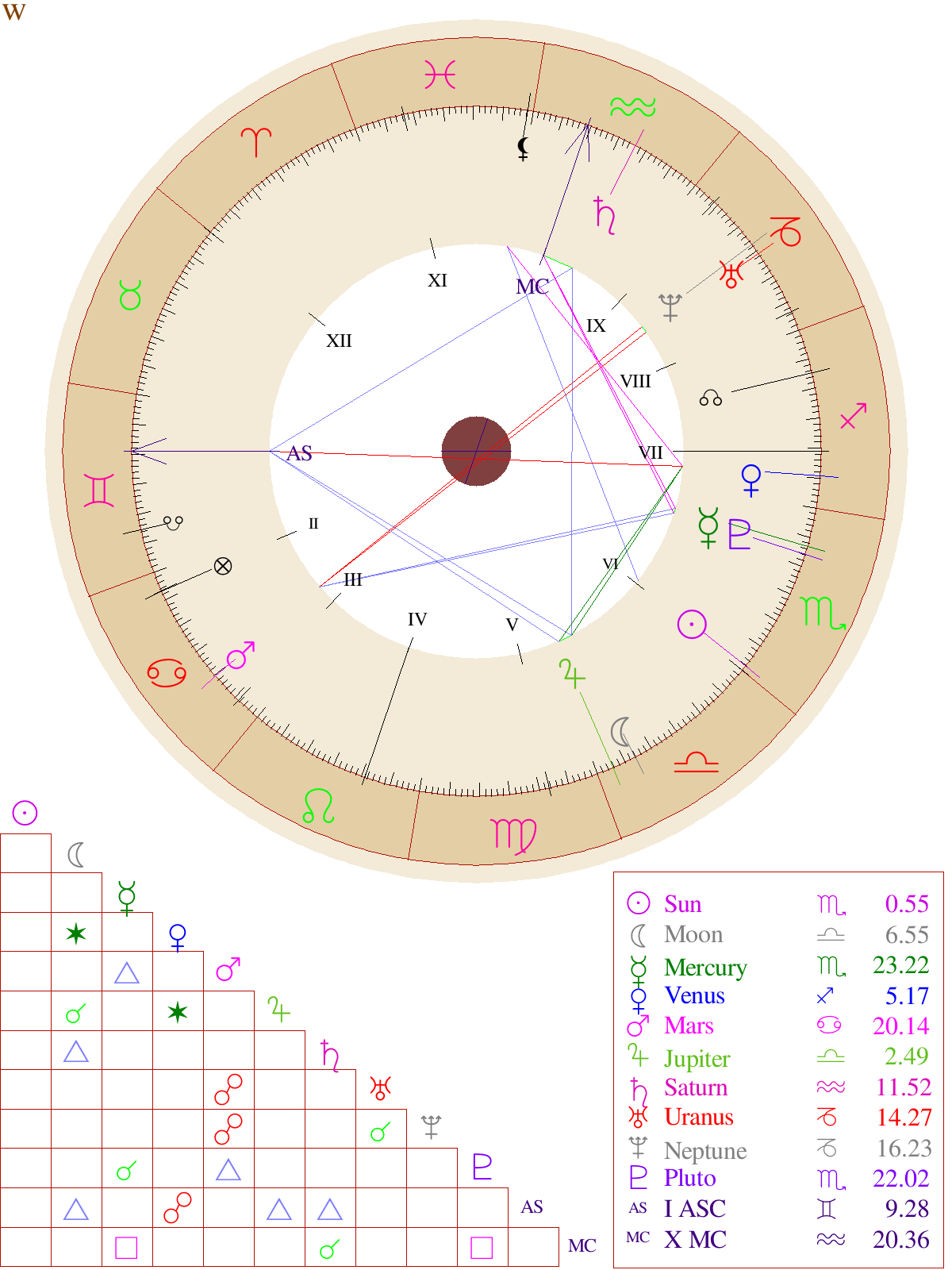Click the Moon–Venus sextile star cell
This screenshot has height=1270, width=952.
76,933
